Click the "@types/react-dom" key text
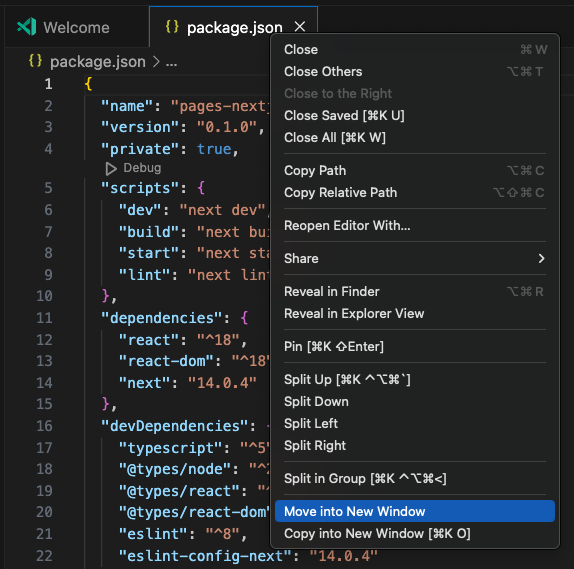This screenshot has height=569, width=574. (x=194, y=512)
